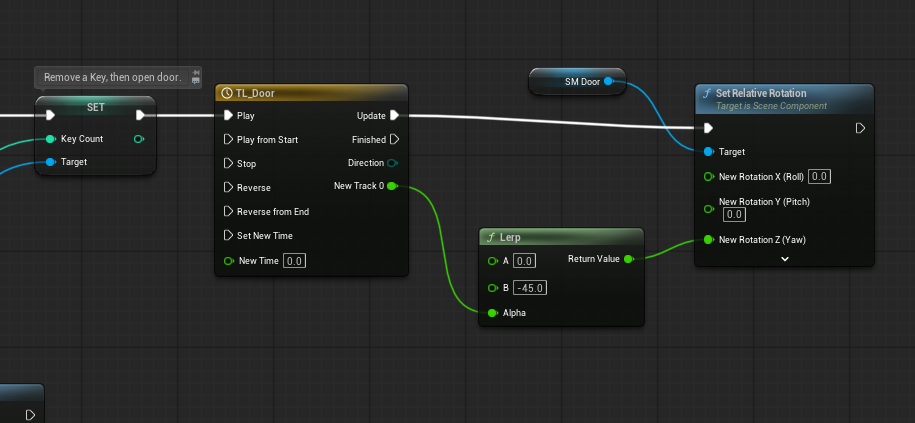This screenshot has height=423, width=915.
Task: Click the Direction output pin on TL_Door
Action: (x=393, y=163)
